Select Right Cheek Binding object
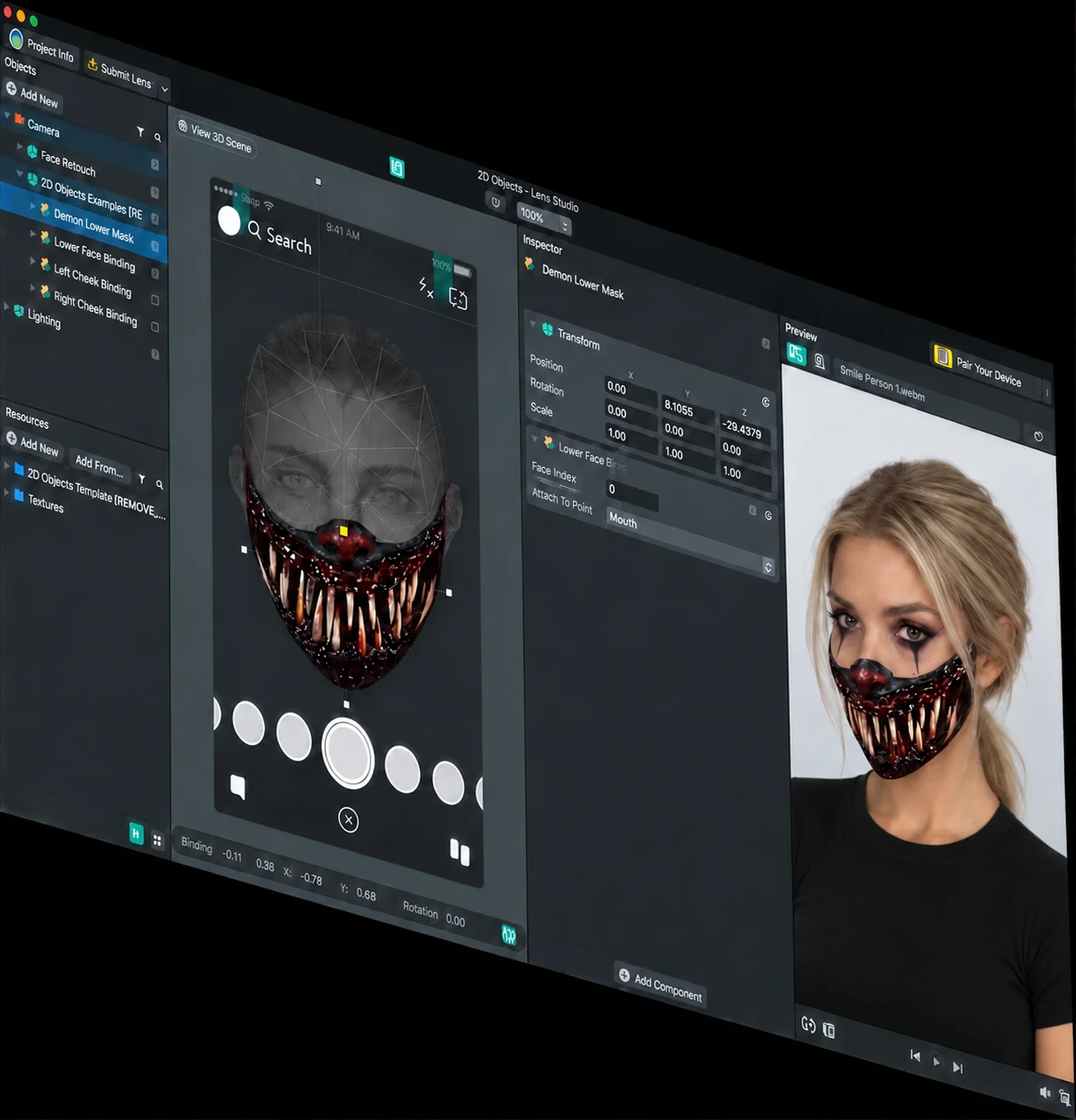Image resolution: width=1076 pixels, height=1120 pixels. [95, 308]
